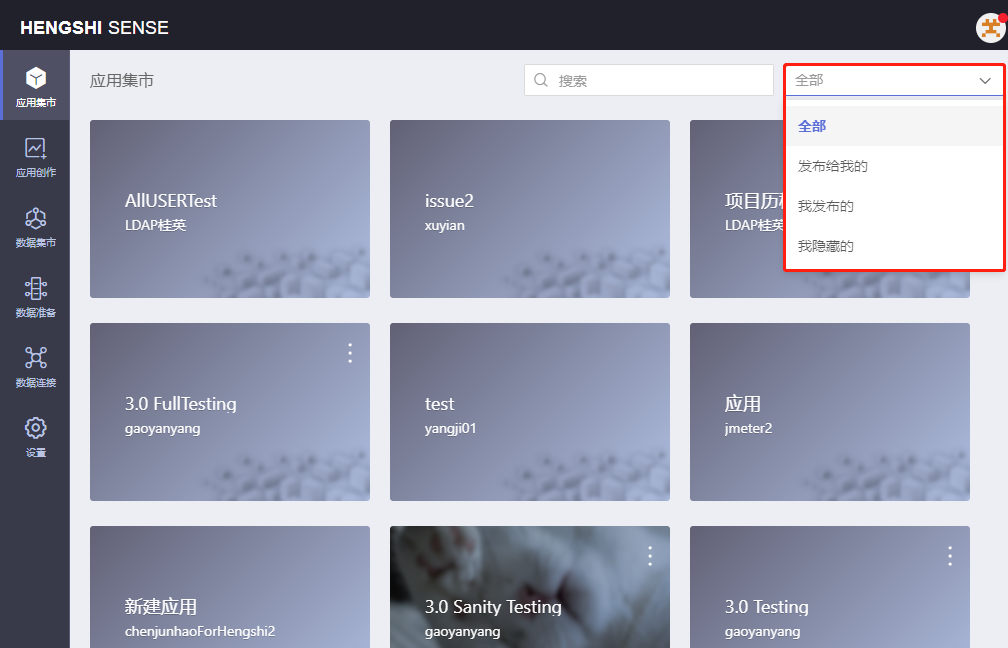Screen dimensions: 1008x648
Task: Collapse the 全部 filter dropdown chevron
Action: [985, 80]
